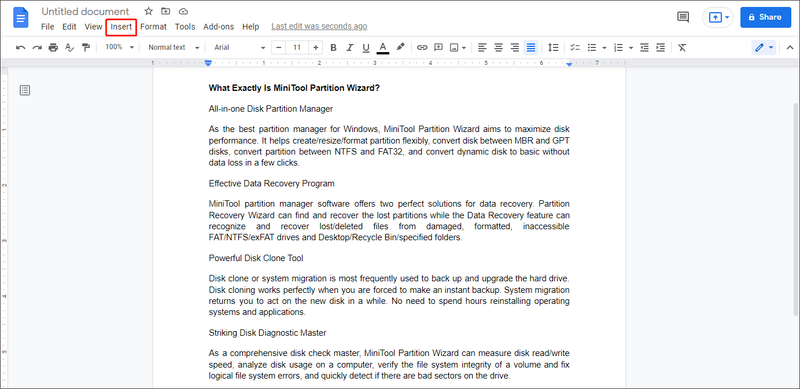Click the right indent marker on the ruler
The width and height of the screenshot is (800, 389).
[569, 63]
